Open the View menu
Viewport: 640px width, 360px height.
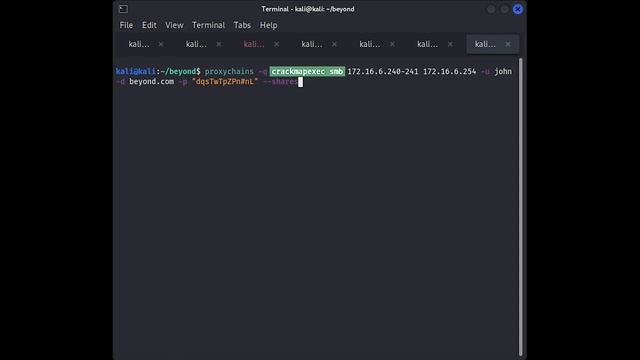(x=174, y=25)
